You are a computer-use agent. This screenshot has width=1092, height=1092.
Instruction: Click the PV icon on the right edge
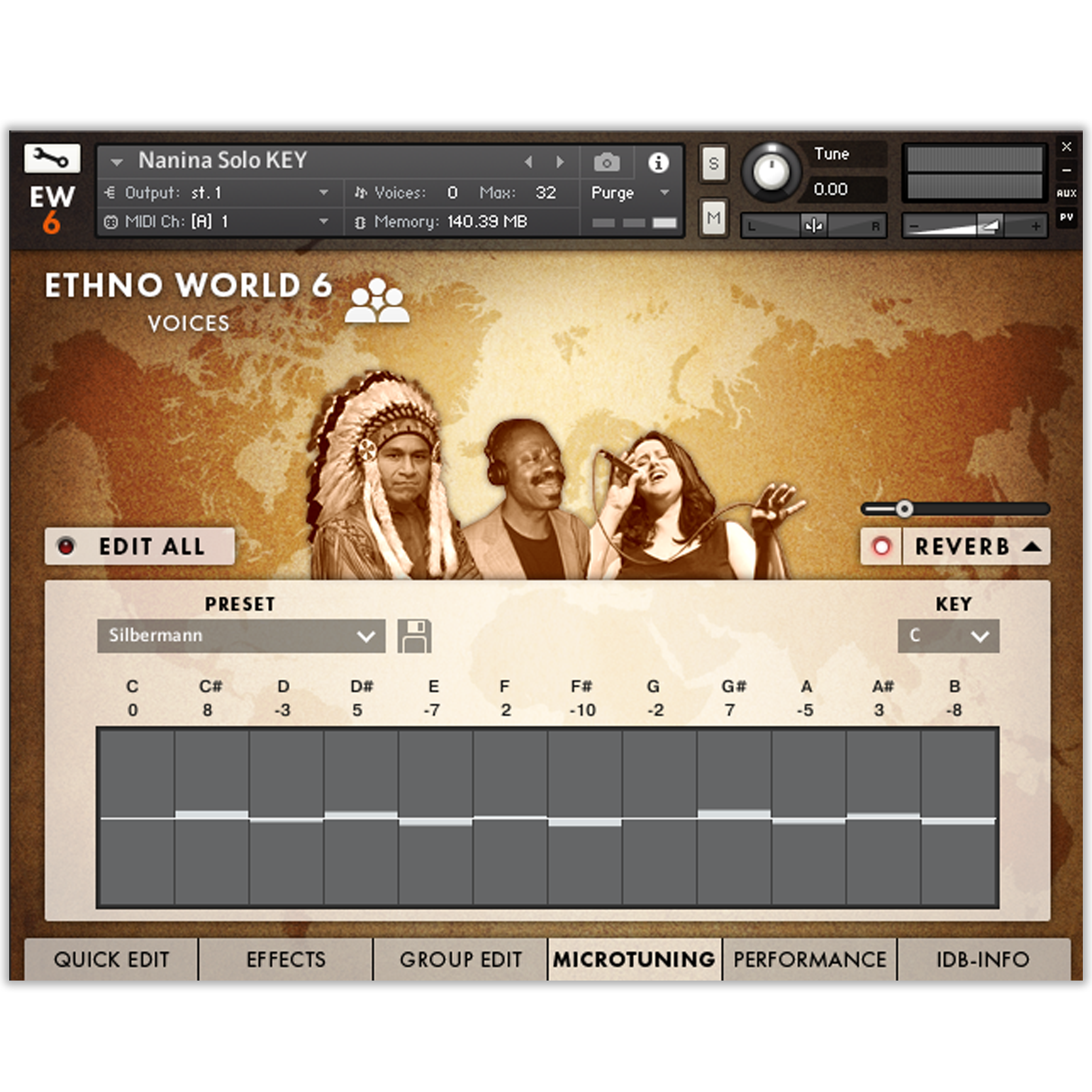coord(1067,216)
